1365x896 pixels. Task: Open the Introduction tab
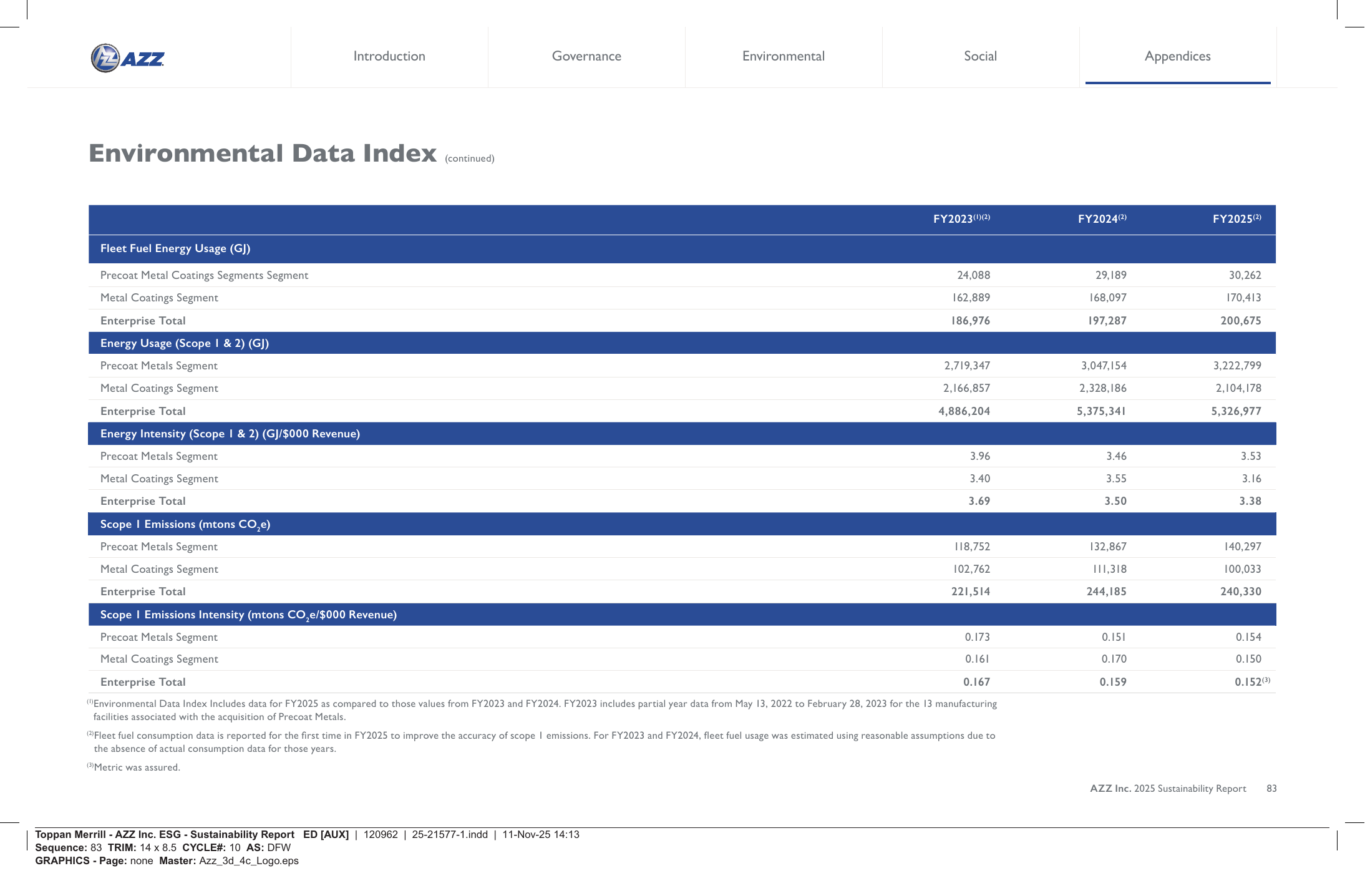pyautogui.click(x=389, y=56)
